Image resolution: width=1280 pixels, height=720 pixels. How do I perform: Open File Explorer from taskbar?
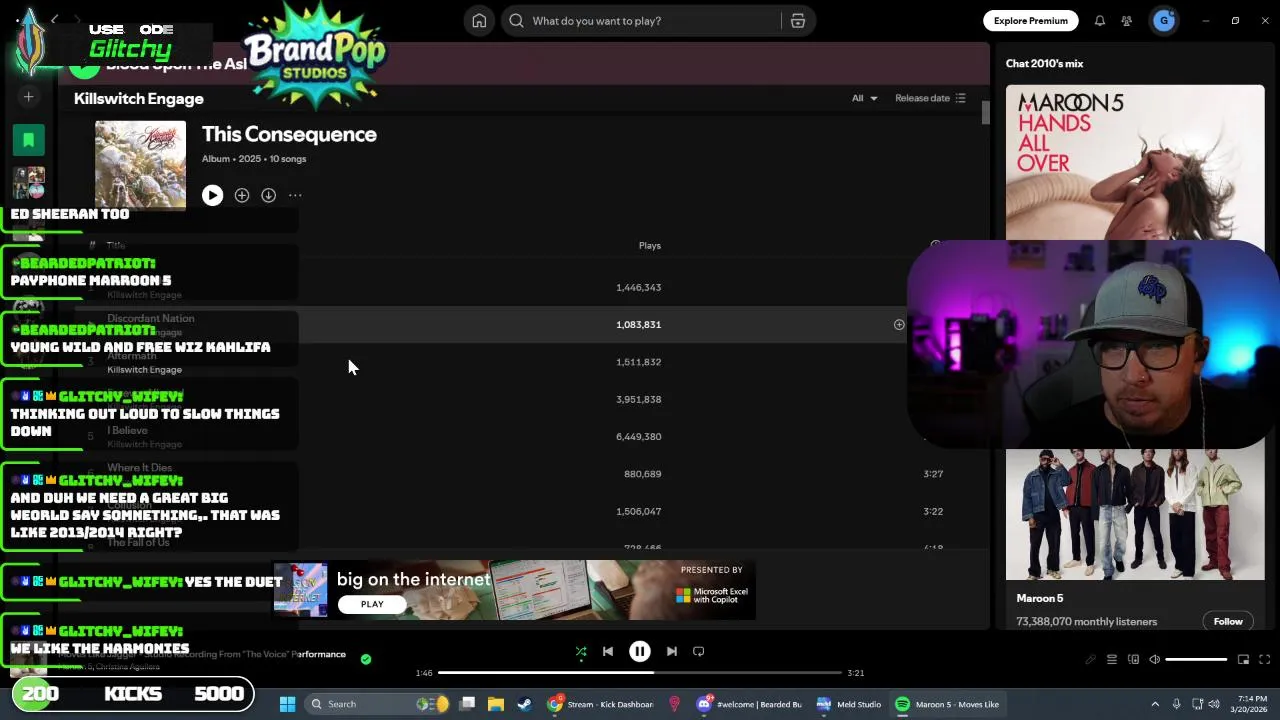click(x=496, y=704)
